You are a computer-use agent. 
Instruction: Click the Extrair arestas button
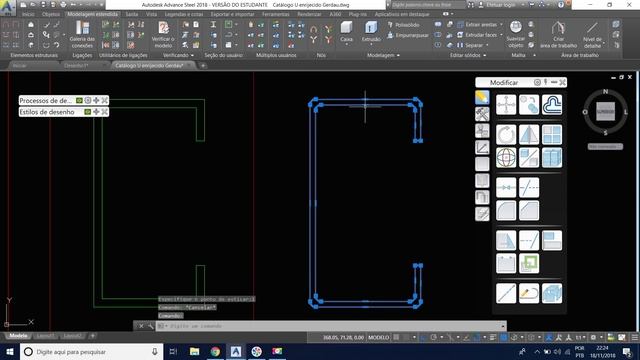point(477,24)
